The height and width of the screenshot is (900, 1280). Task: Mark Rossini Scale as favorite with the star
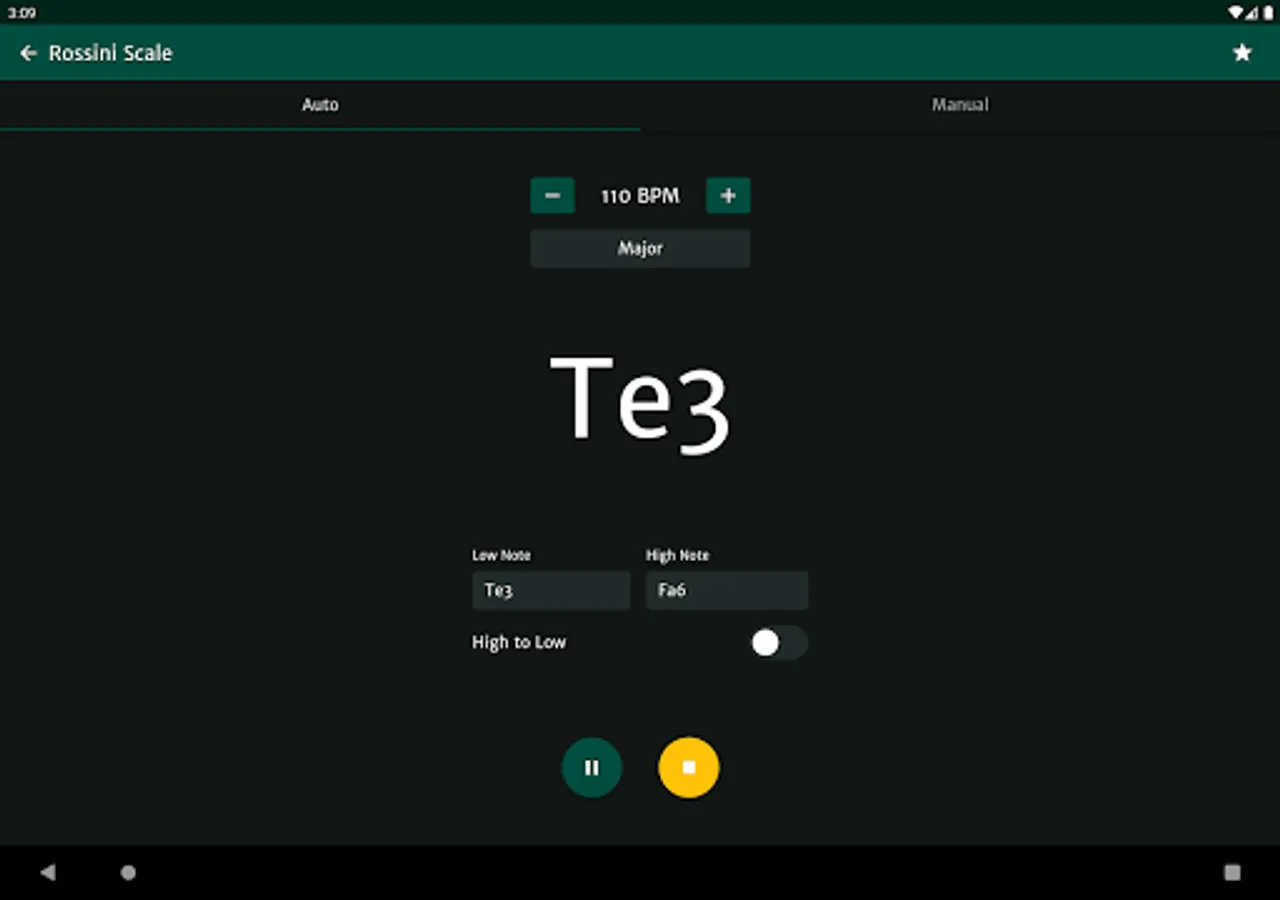(x=1242, y=53)
